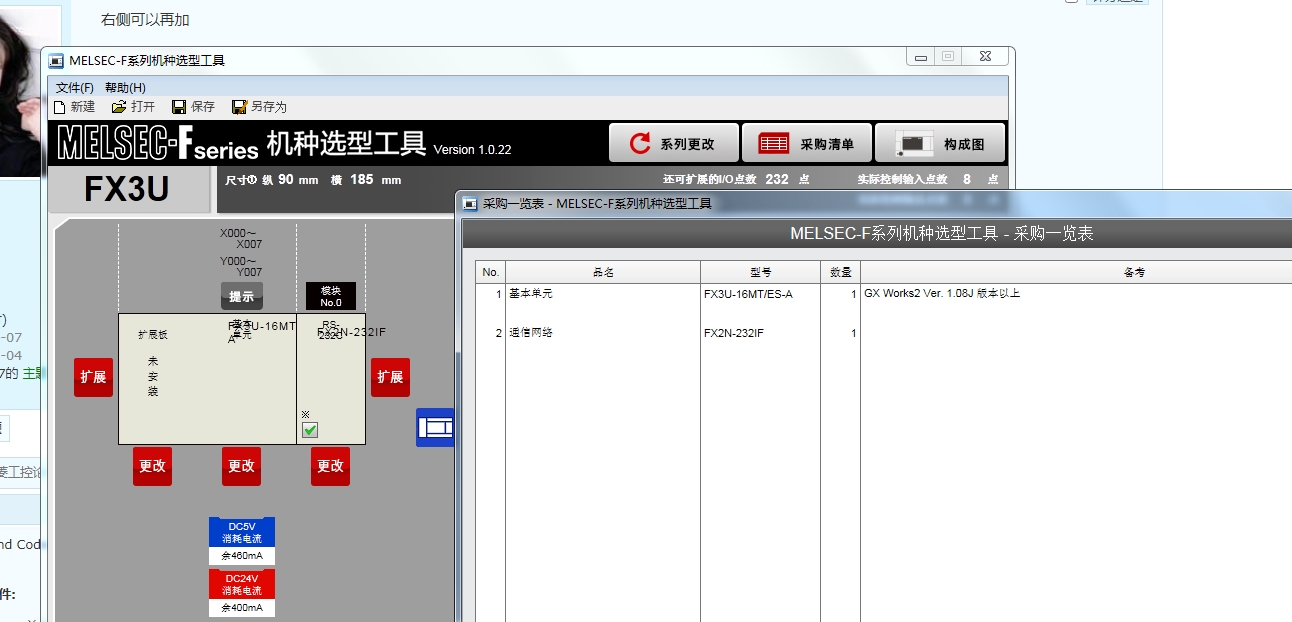Click the blue module icon beside the right 扩展 button
This screenshot has height=622, width=1292.
[x=435, y=428]
